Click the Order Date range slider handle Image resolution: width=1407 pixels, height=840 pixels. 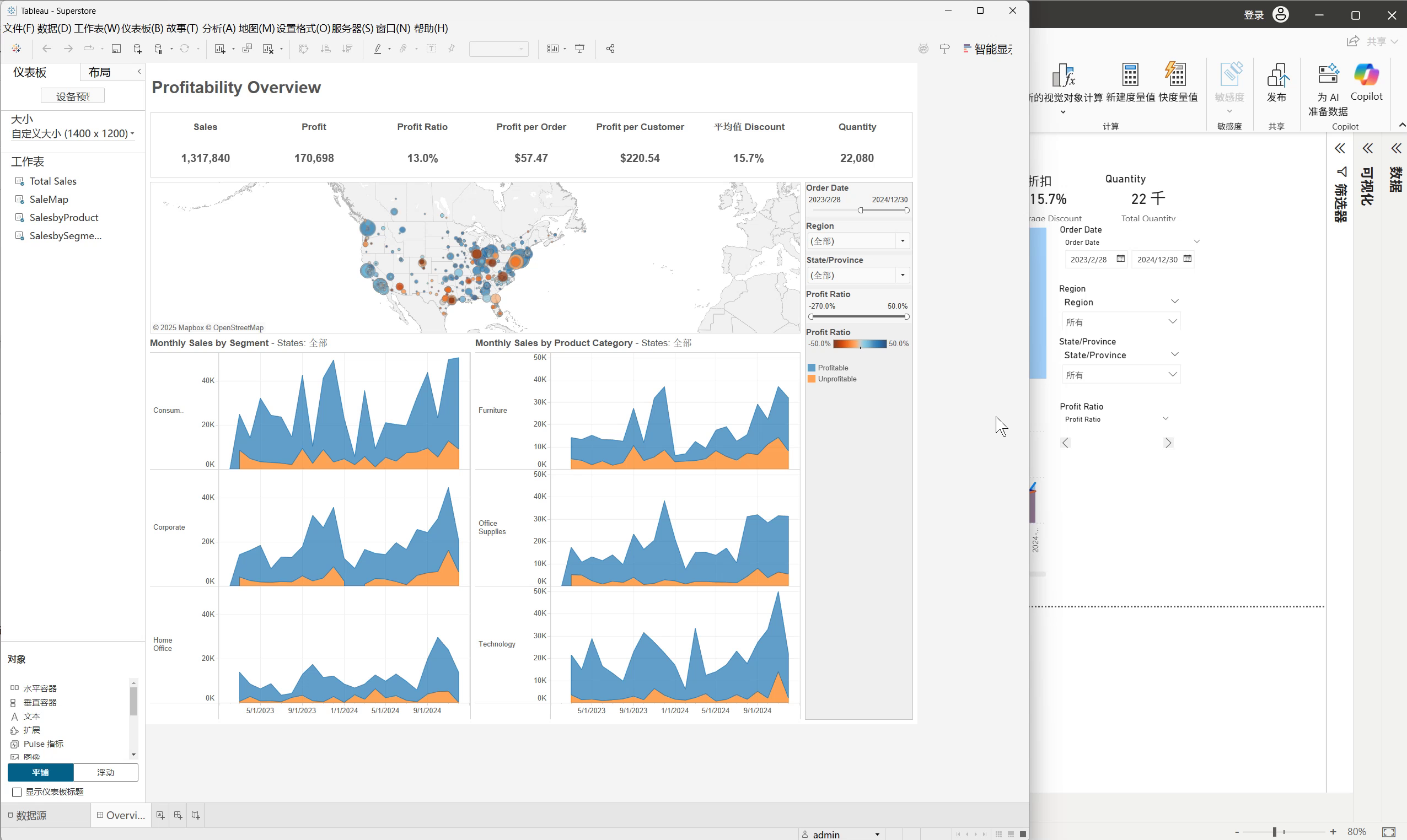click(x=860, y=210)
